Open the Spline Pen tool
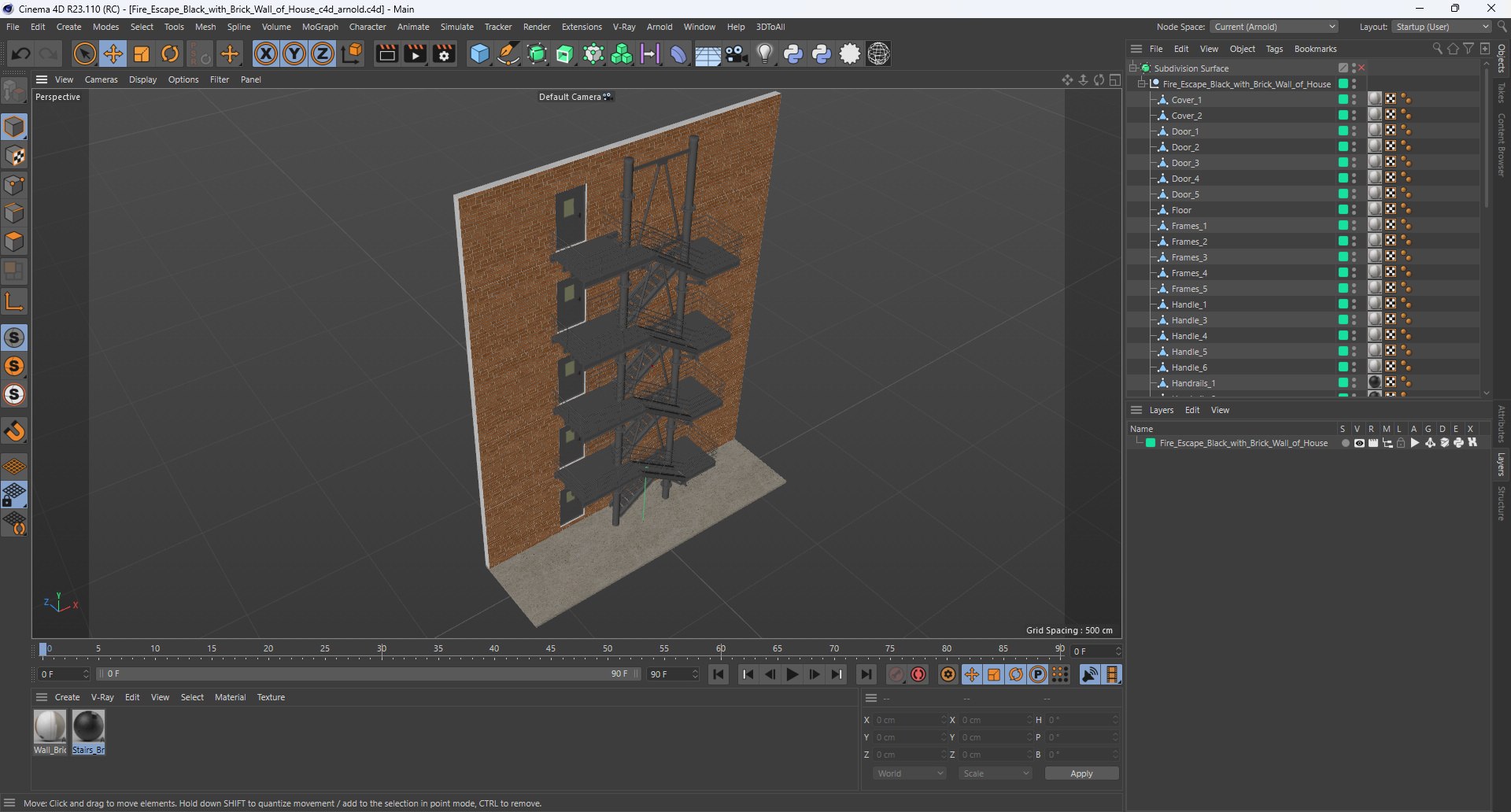Image resolution: width=1511 pixels, height=812 pixels. coord(508,54)
